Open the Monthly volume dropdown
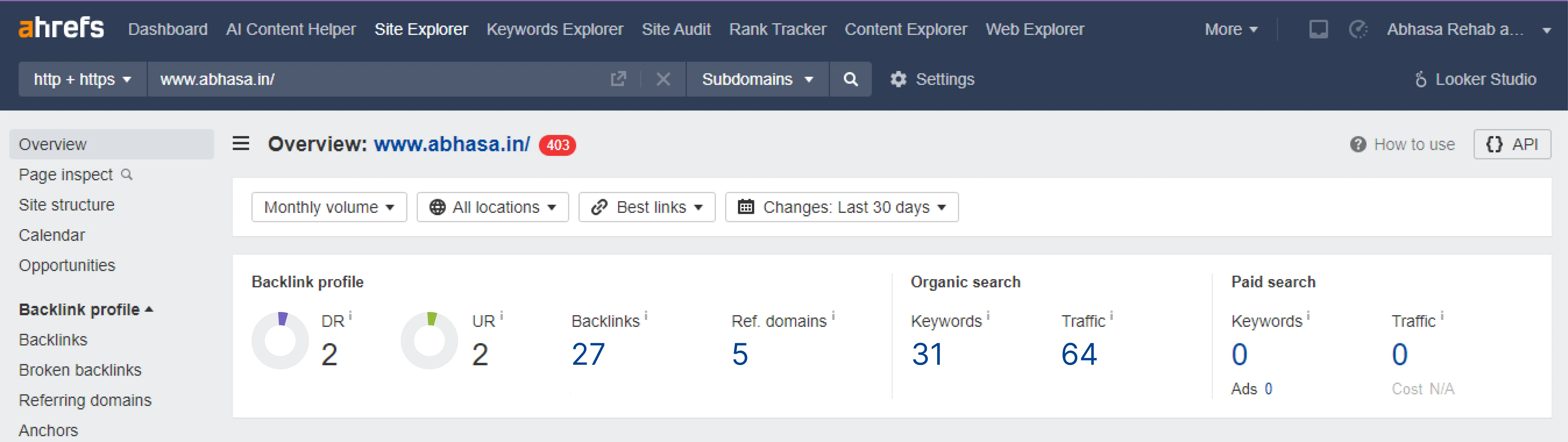This screenshot has height=442, width=1568. click(x=329, y=207)
